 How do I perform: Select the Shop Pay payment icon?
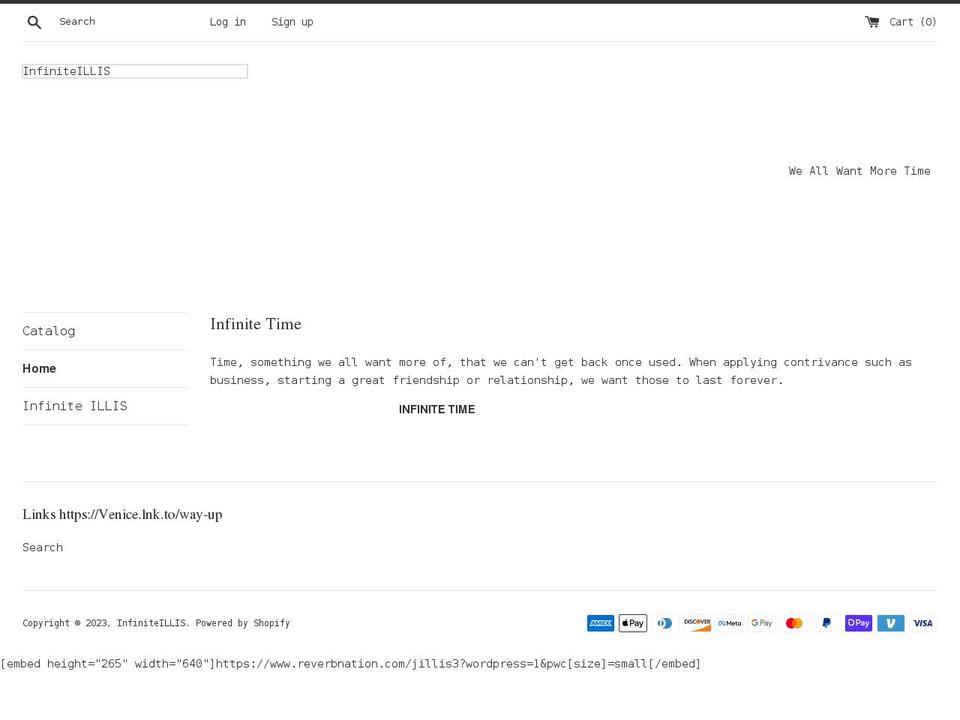(x=858, y=623)
